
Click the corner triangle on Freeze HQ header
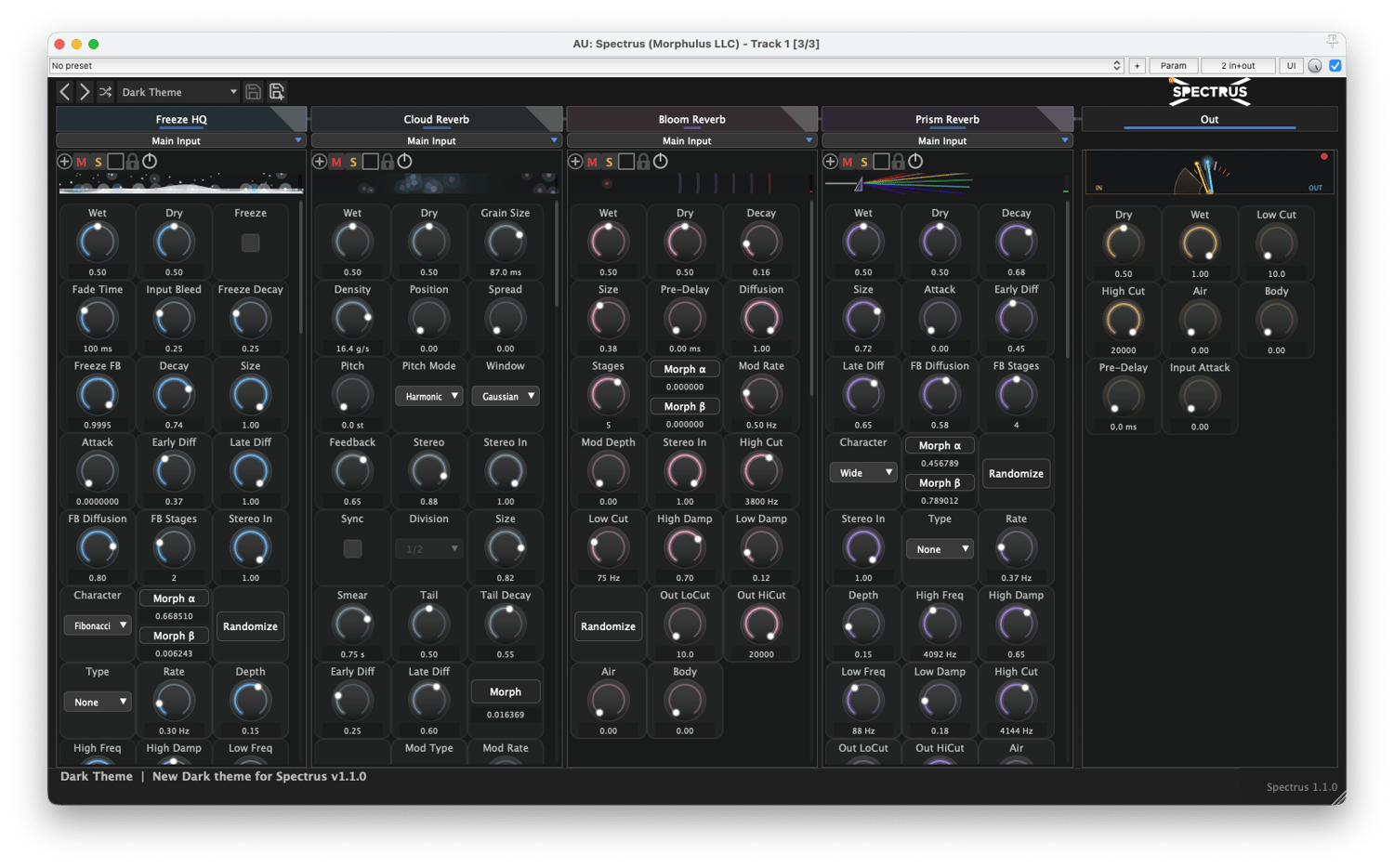[293, 117]
